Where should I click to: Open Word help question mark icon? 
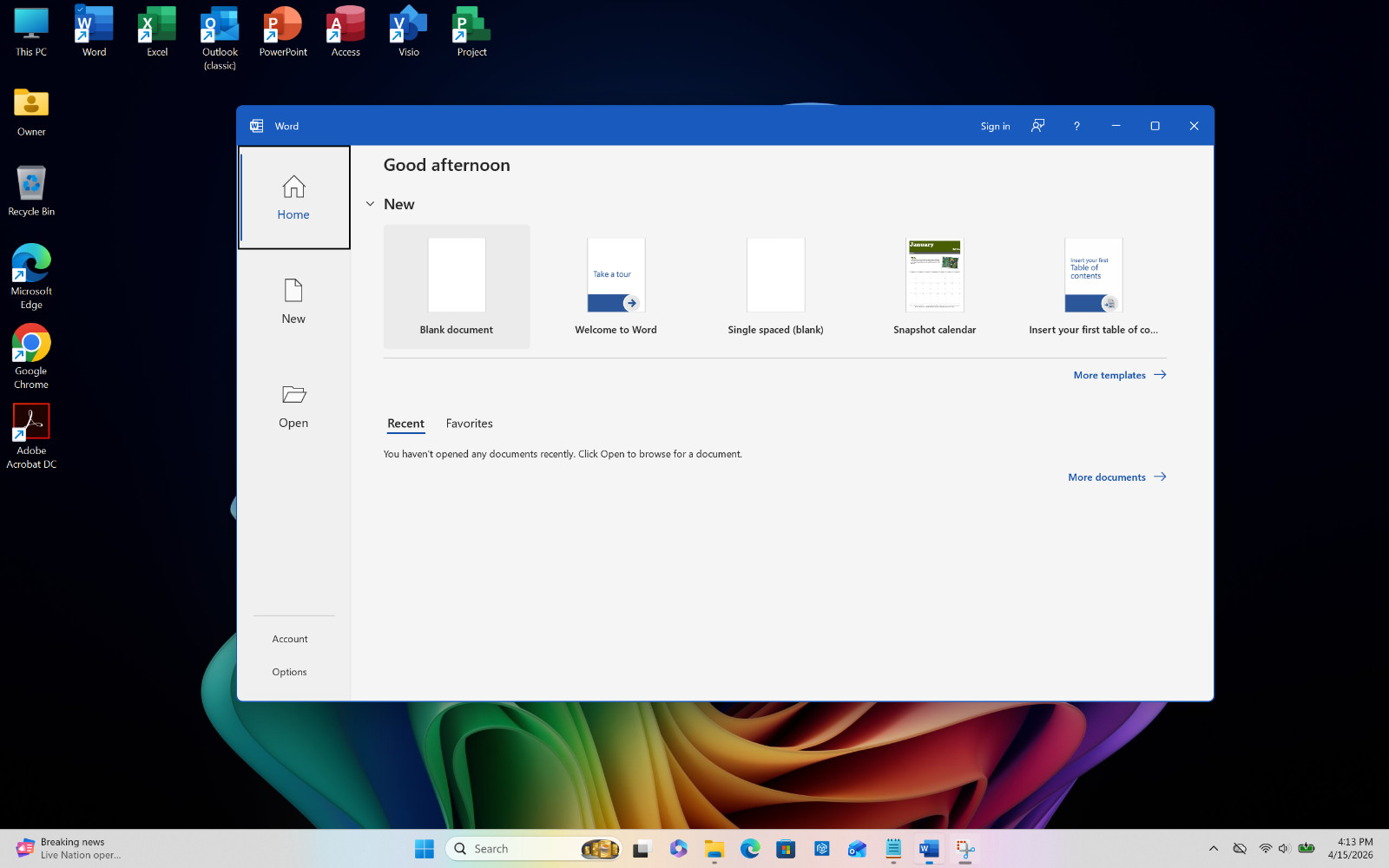pos(1076,126)
